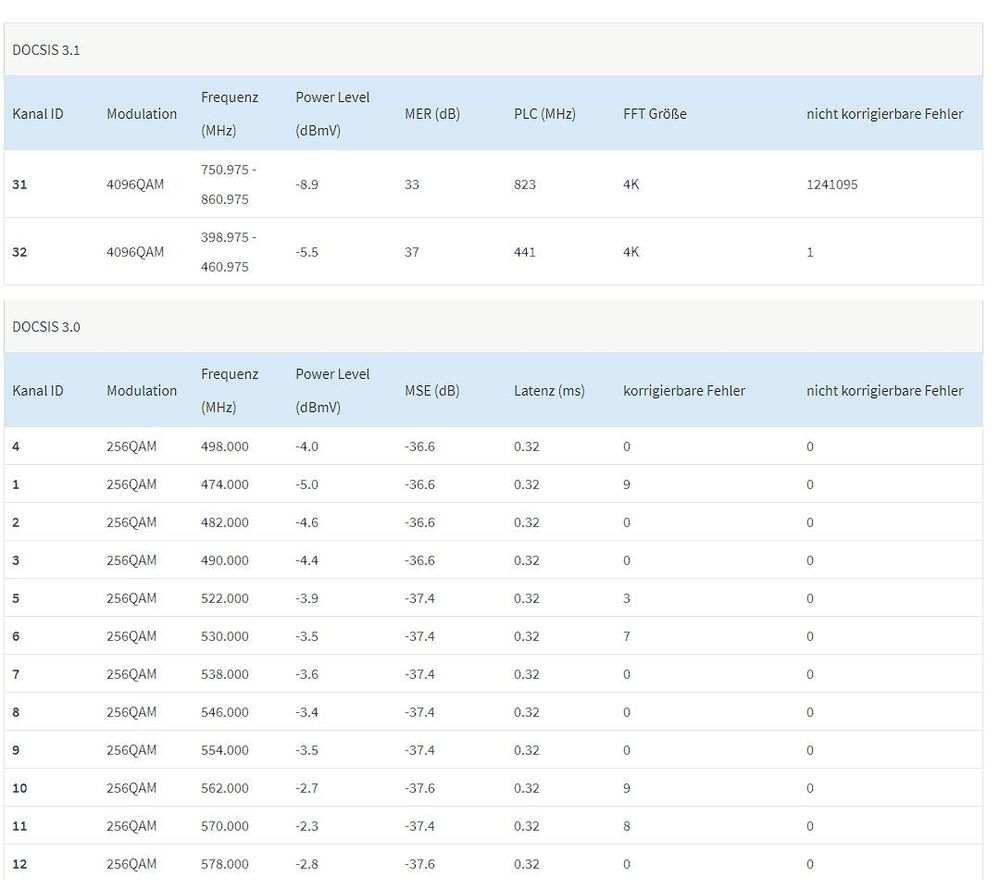Click the MSE (dB) column header
Screen dimensions: 999x880
432,391
